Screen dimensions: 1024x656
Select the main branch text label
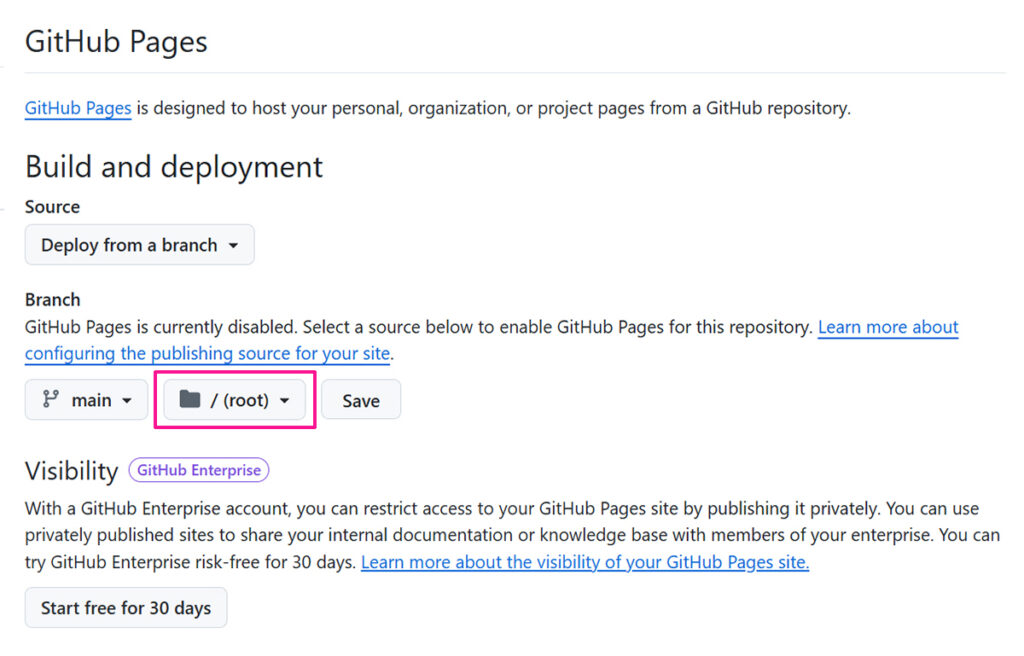click(91, 400)
